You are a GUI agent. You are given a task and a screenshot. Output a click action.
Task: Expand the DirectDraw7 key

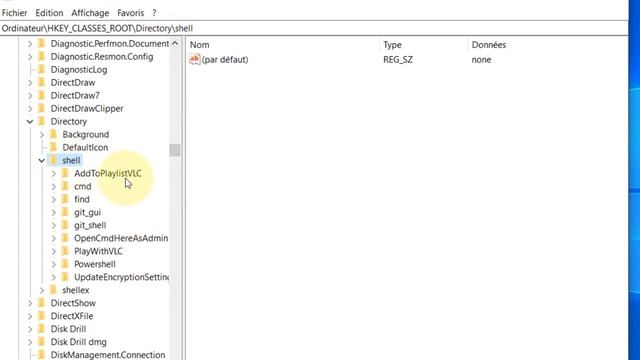[x=30, y=96]
